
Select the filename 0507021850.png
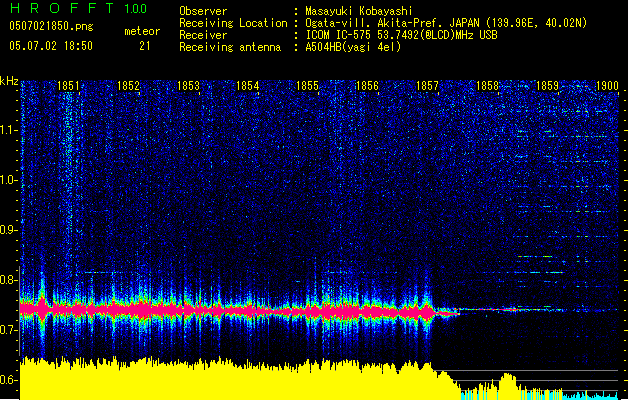click(51, 26)
